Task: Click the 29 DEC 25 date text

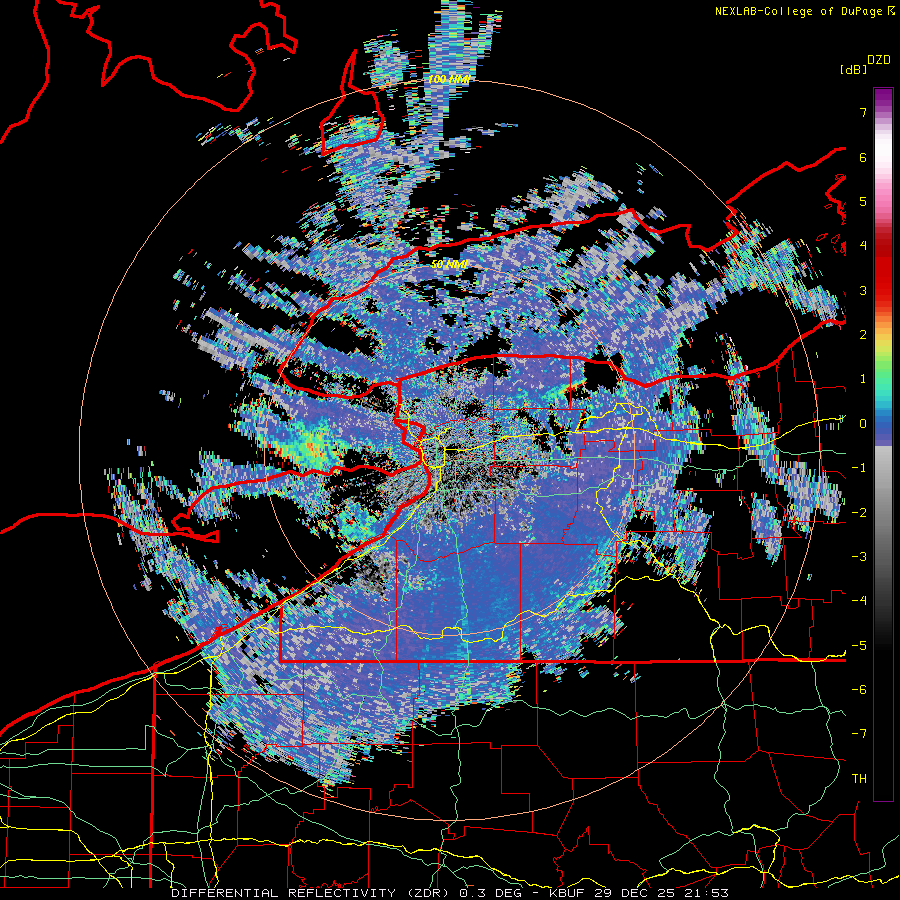Action: [634, 893]
